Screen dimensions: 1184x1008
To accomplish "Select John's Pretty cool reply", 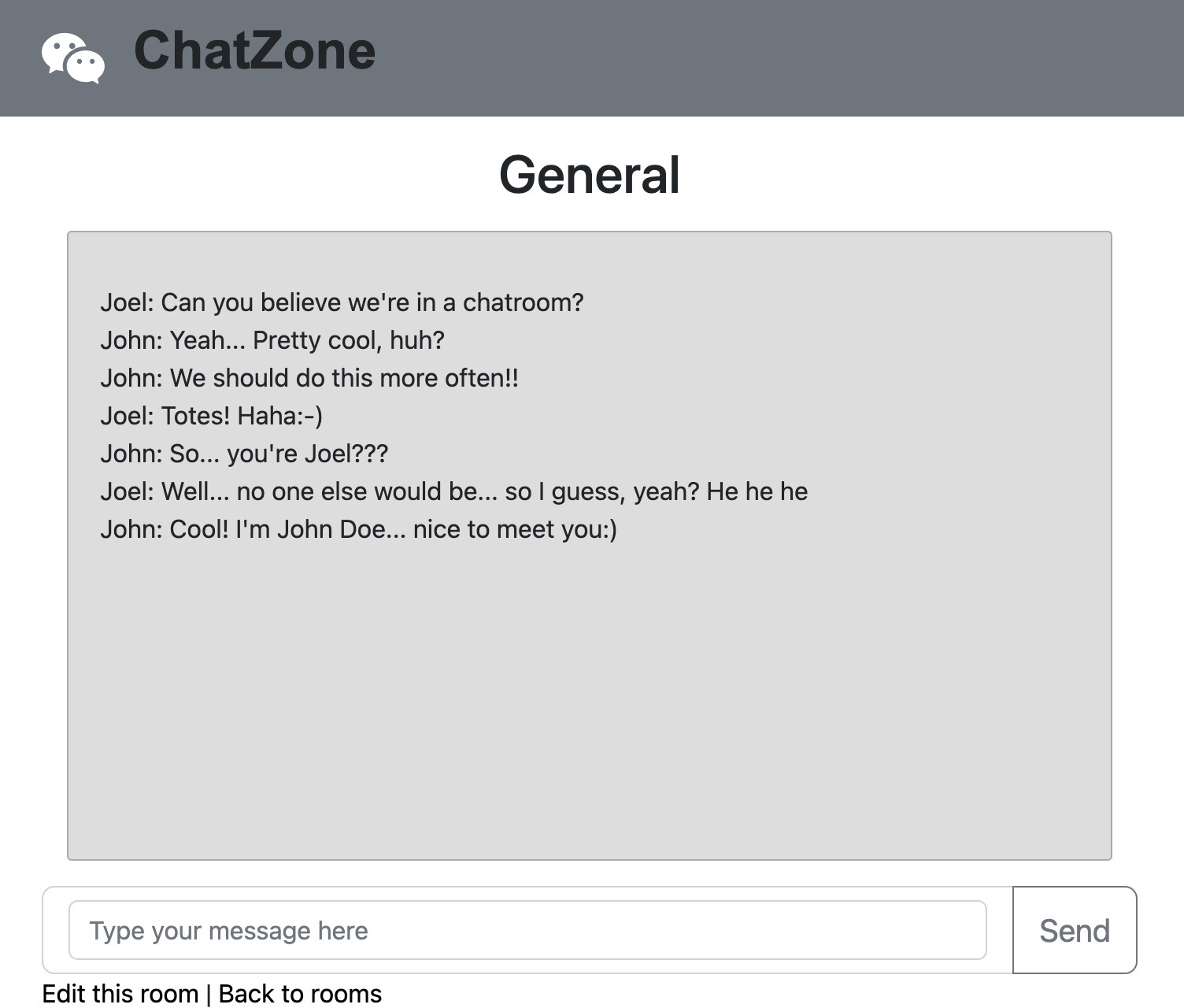I will [273, 340].
